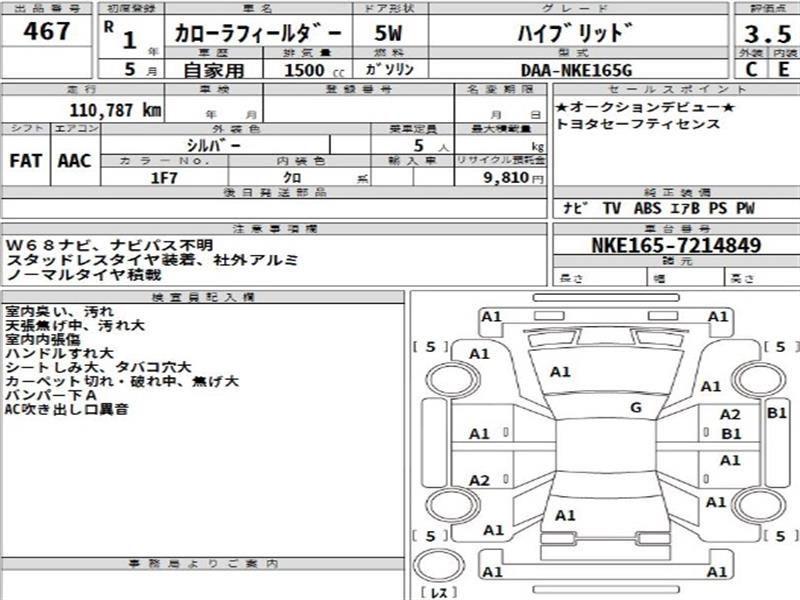
Task: Click the レス label under spare tire
Action: pyautogui.click(x=439, y=593)
